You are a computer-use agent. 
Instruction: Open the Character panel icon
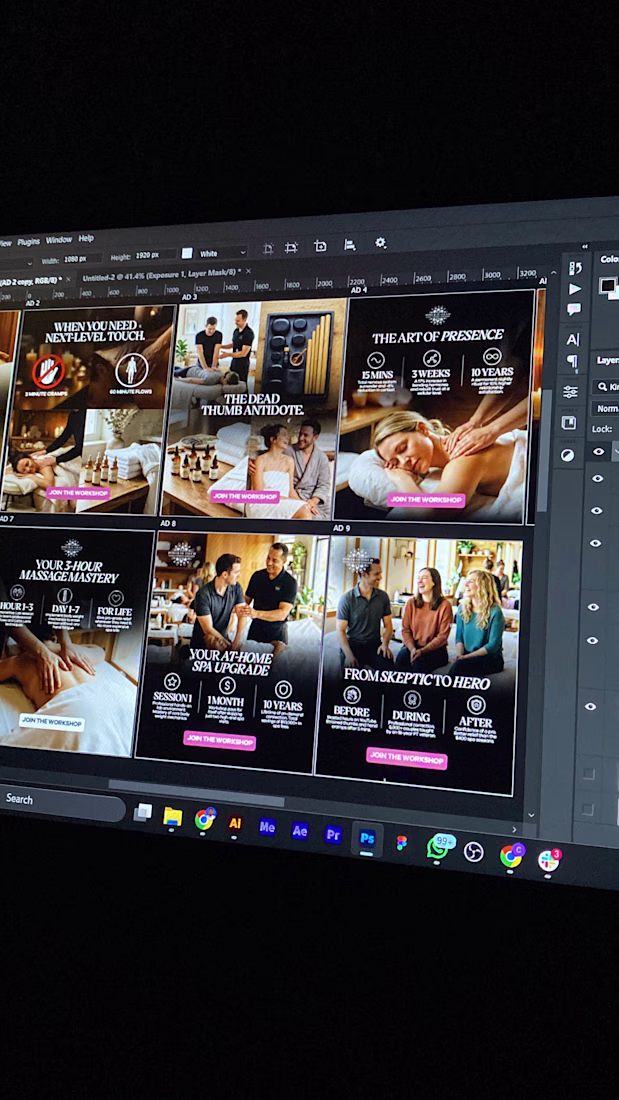pos(573,340)
